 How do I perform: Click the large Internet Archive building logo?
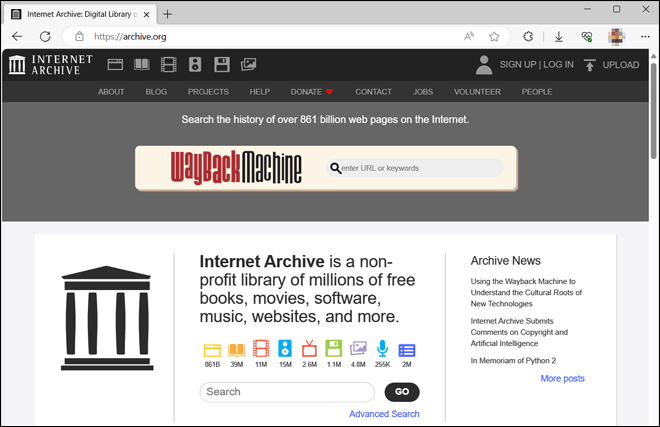(x=107, y=318)
